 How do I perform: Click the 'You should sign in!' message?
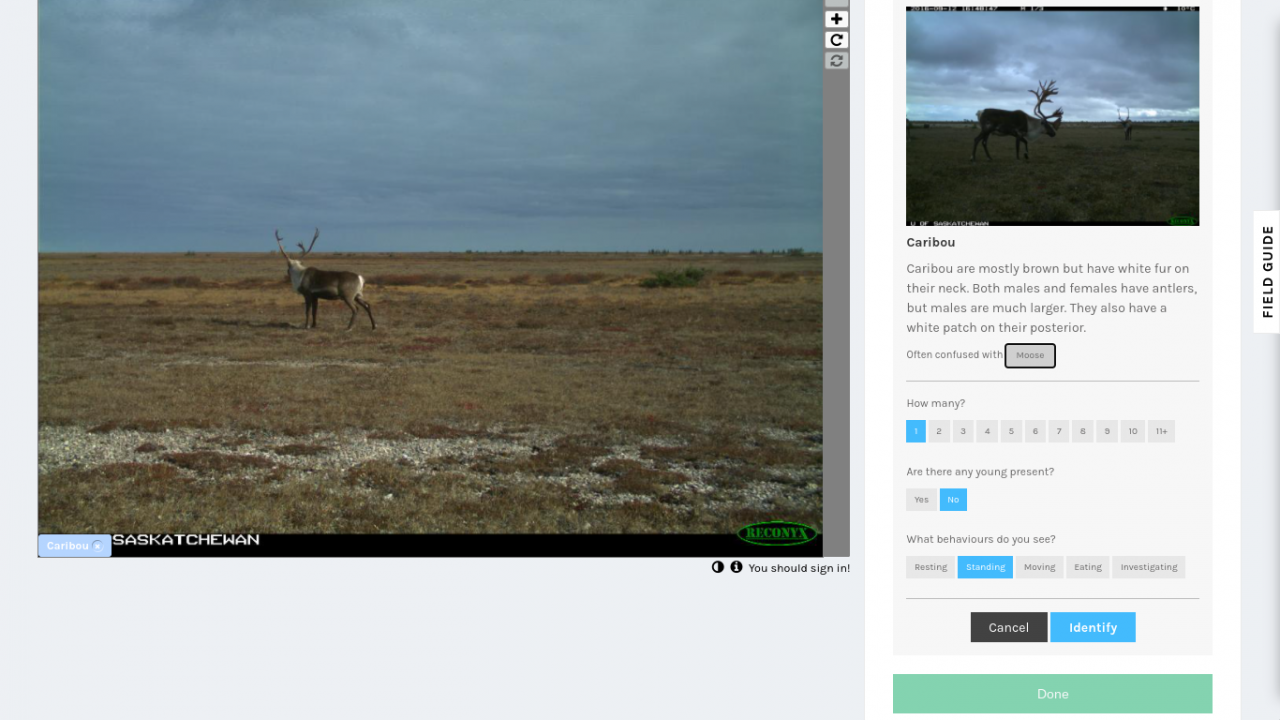[799, 568]
